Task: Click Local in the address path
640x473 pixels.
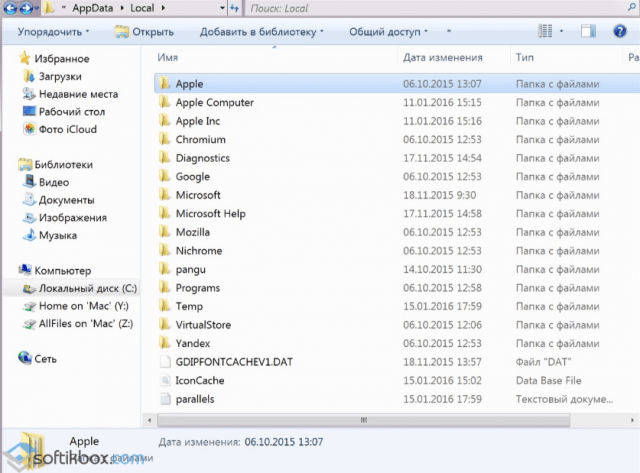Action: (142, 8)
